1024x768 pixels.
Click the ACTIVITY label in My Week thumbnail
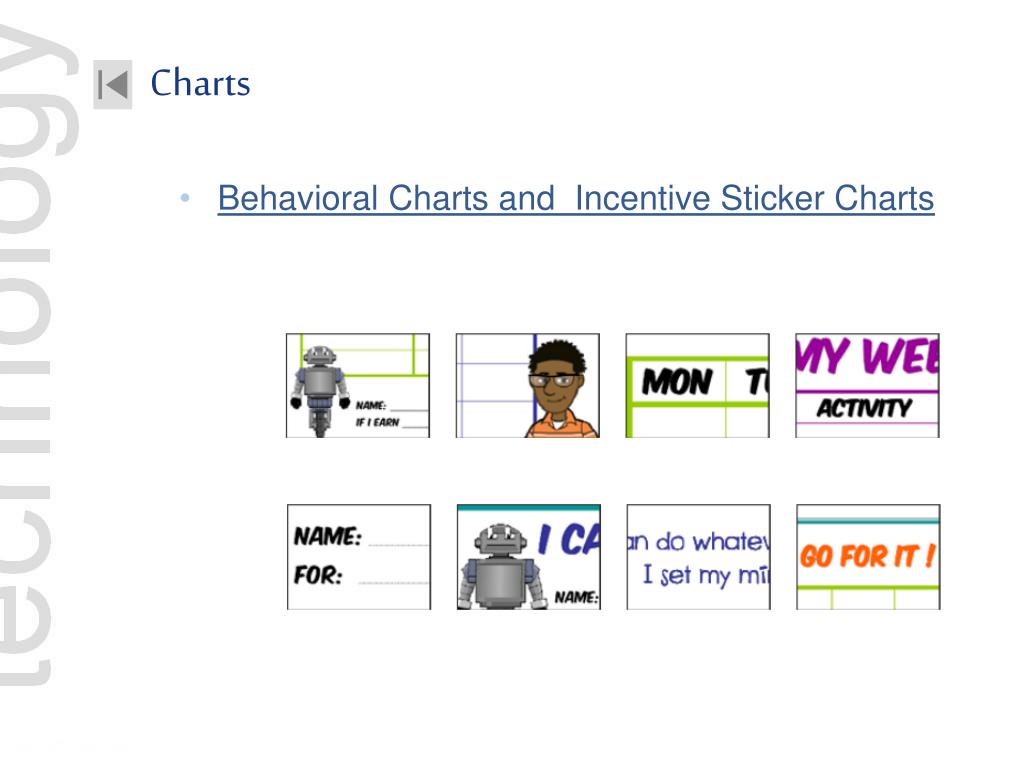864,409
